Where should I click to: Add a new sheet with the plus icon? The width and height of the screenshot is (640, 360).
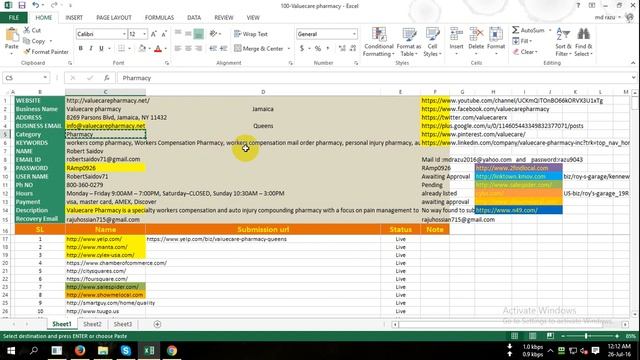[157, 324]
